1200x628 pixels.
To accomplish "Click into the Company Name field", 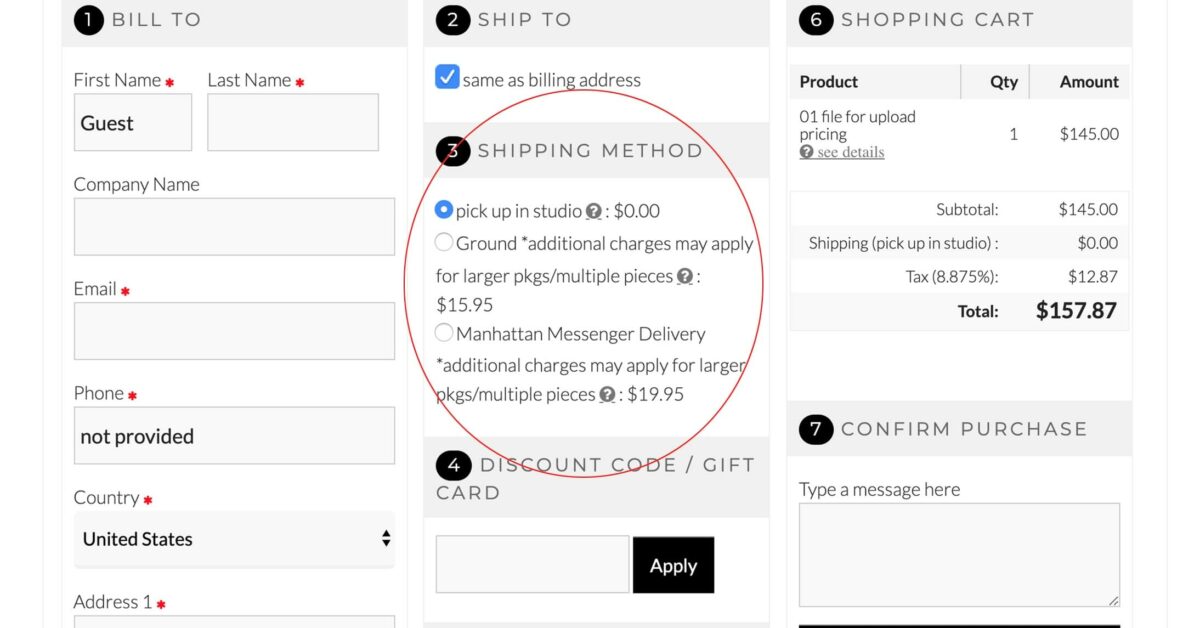I will [x=234, y=227].
